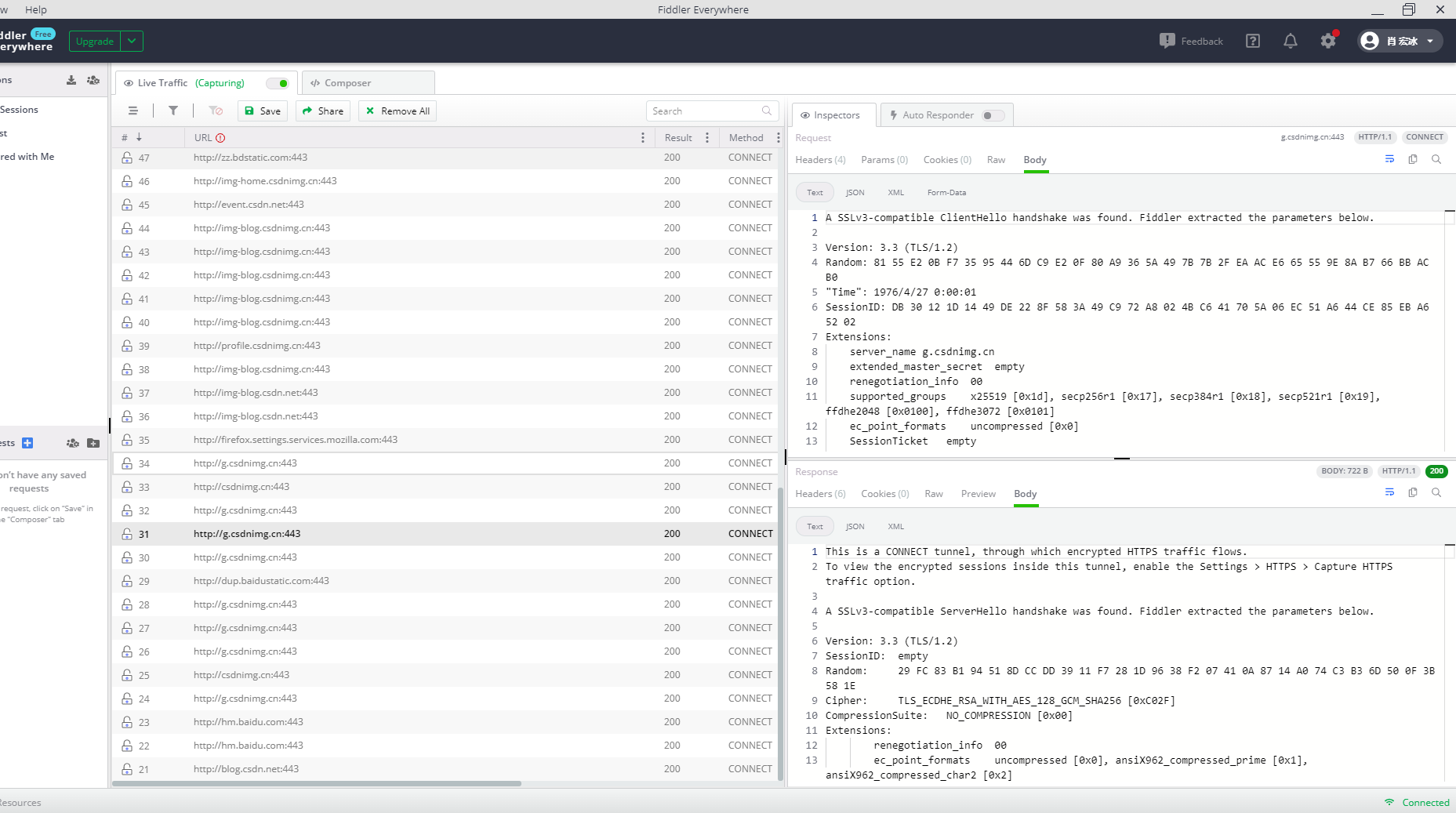Expand the Upgrade dropdown arrow
The height and width of the screenshot is (813, 1456).
132,41
